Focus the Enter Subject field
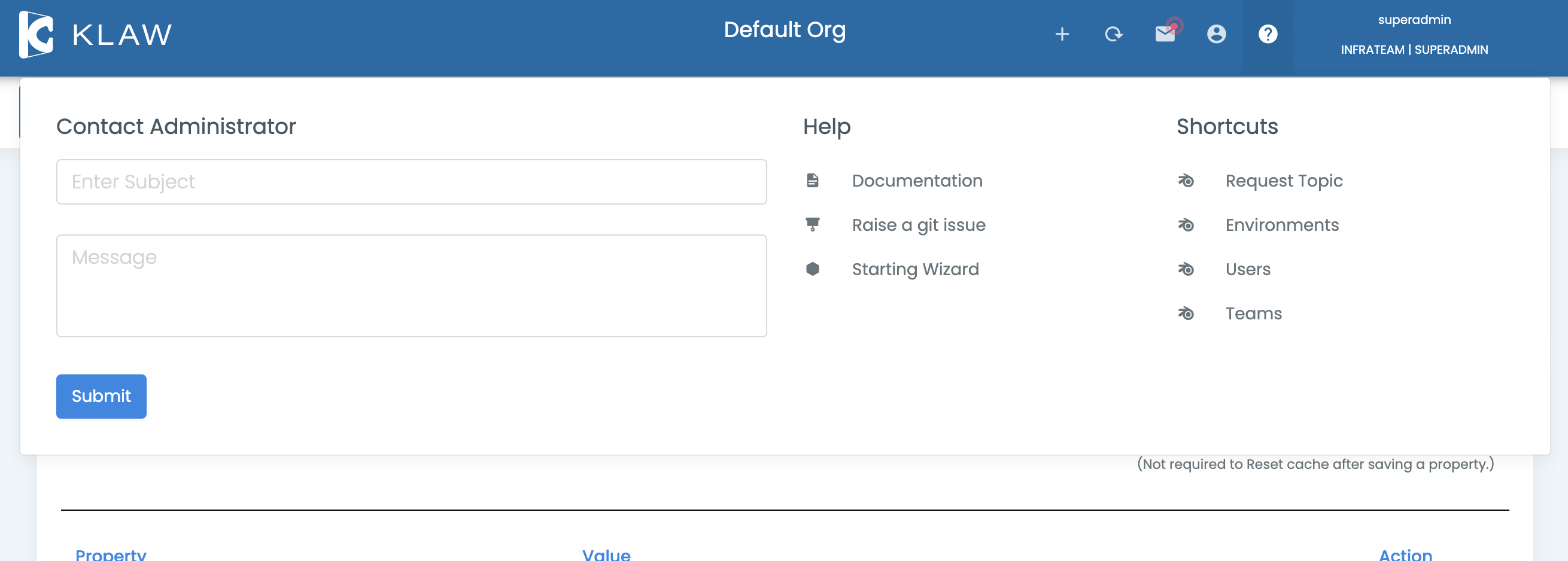 click(x=411, y=182)
